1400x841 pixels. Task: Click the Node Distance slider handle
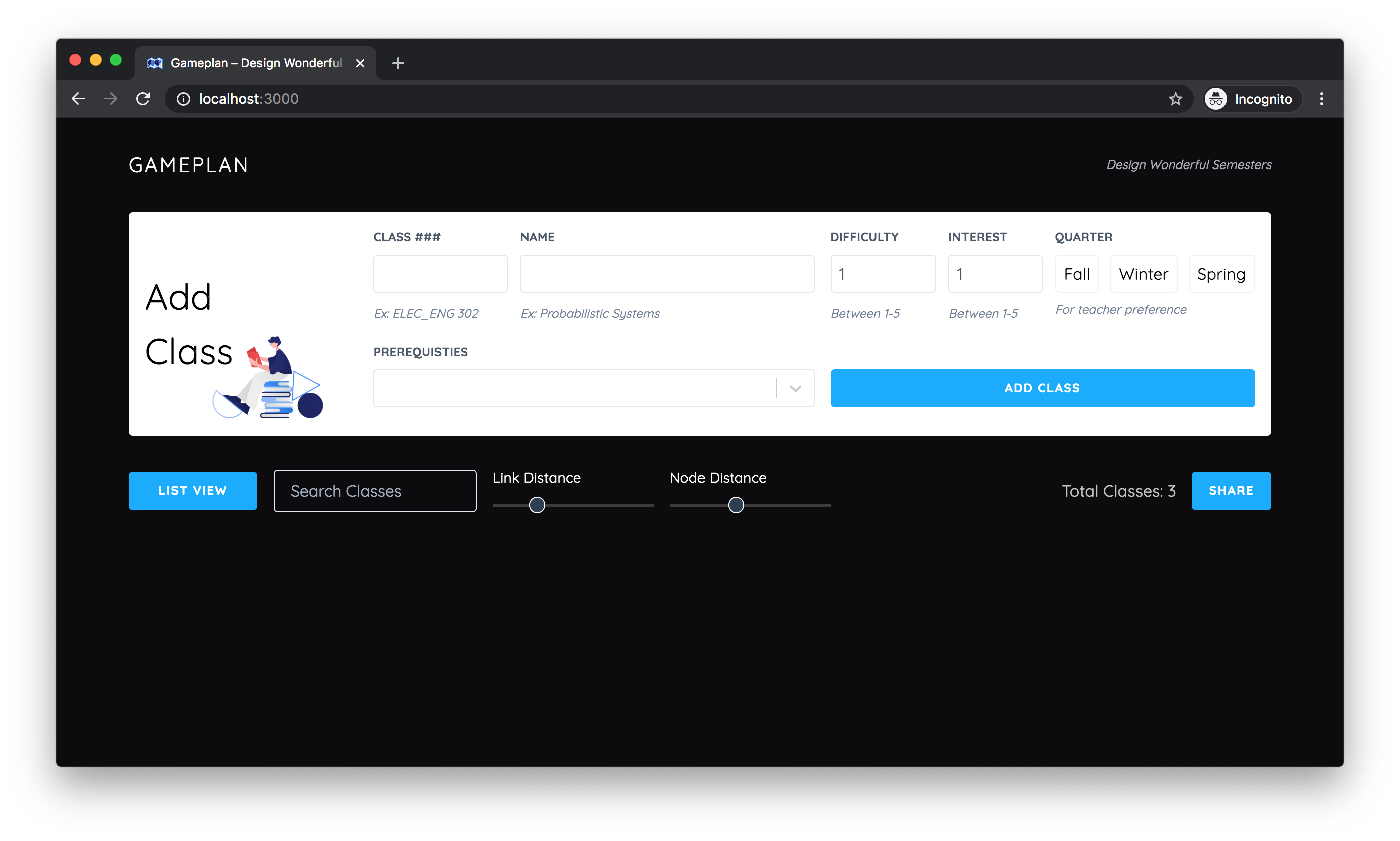[x=735, y=505]
